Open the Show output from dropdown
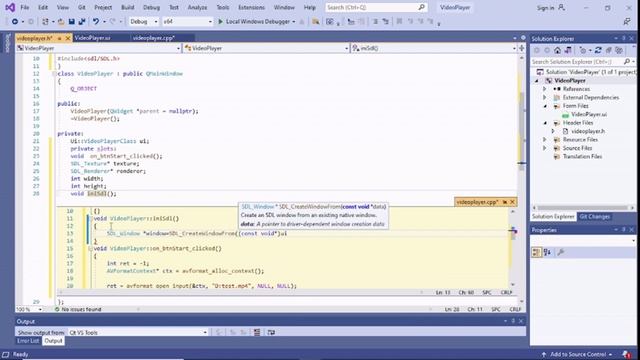The width and height of the screenshot is (640, 360). (138, 333)
